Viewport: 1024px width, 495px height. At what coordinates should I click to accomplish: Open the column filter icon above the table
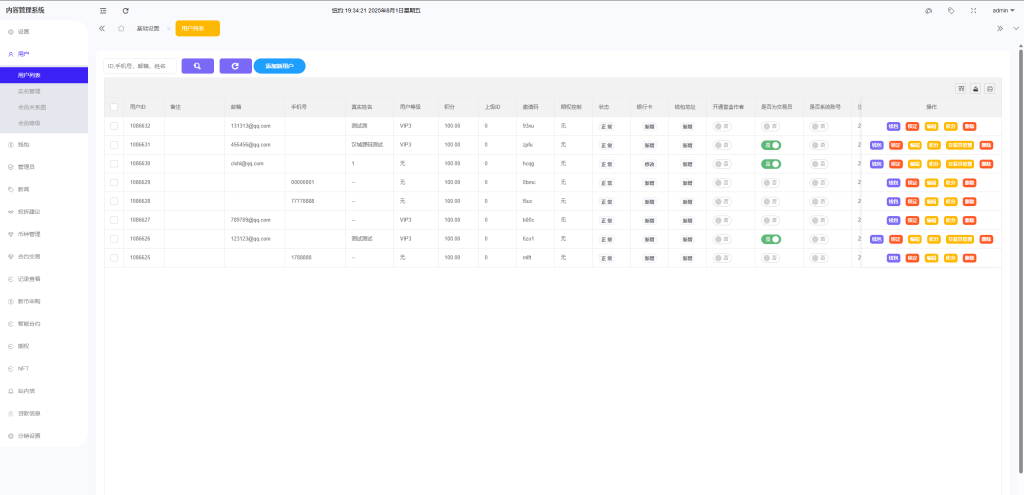961,88
